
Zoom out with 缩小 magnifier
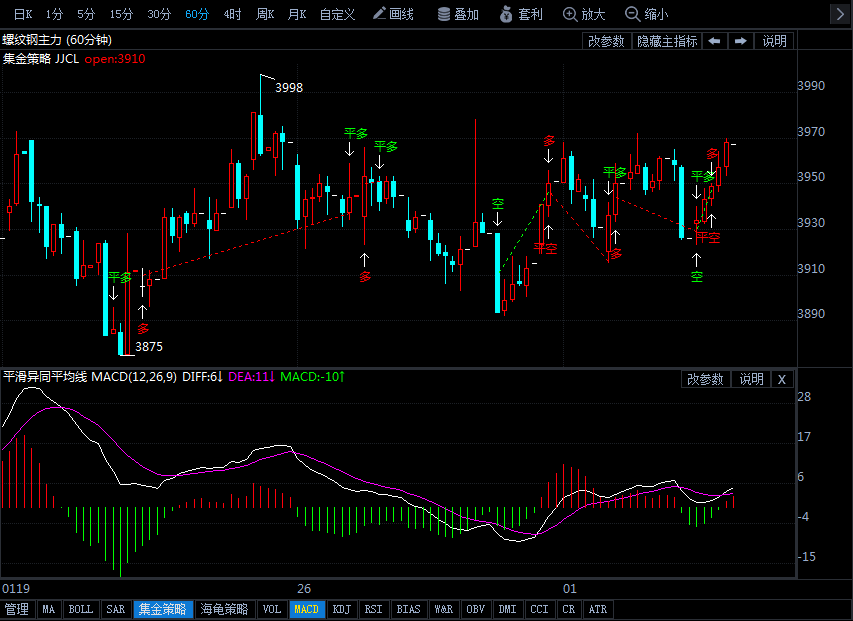coord(646,14)
